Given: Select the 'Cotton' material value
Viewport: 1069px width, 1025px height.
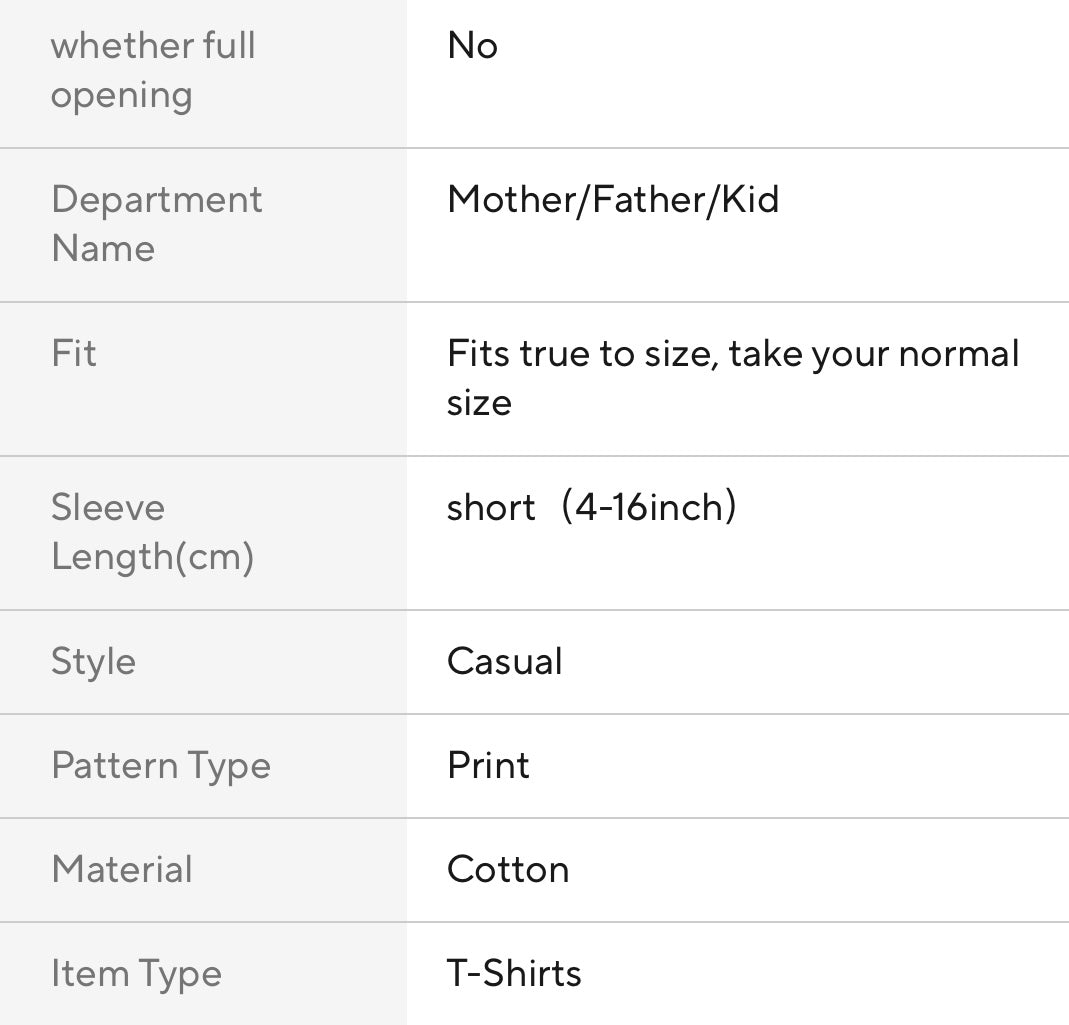Looking at the screenshot, I should [x=508, y=870].
